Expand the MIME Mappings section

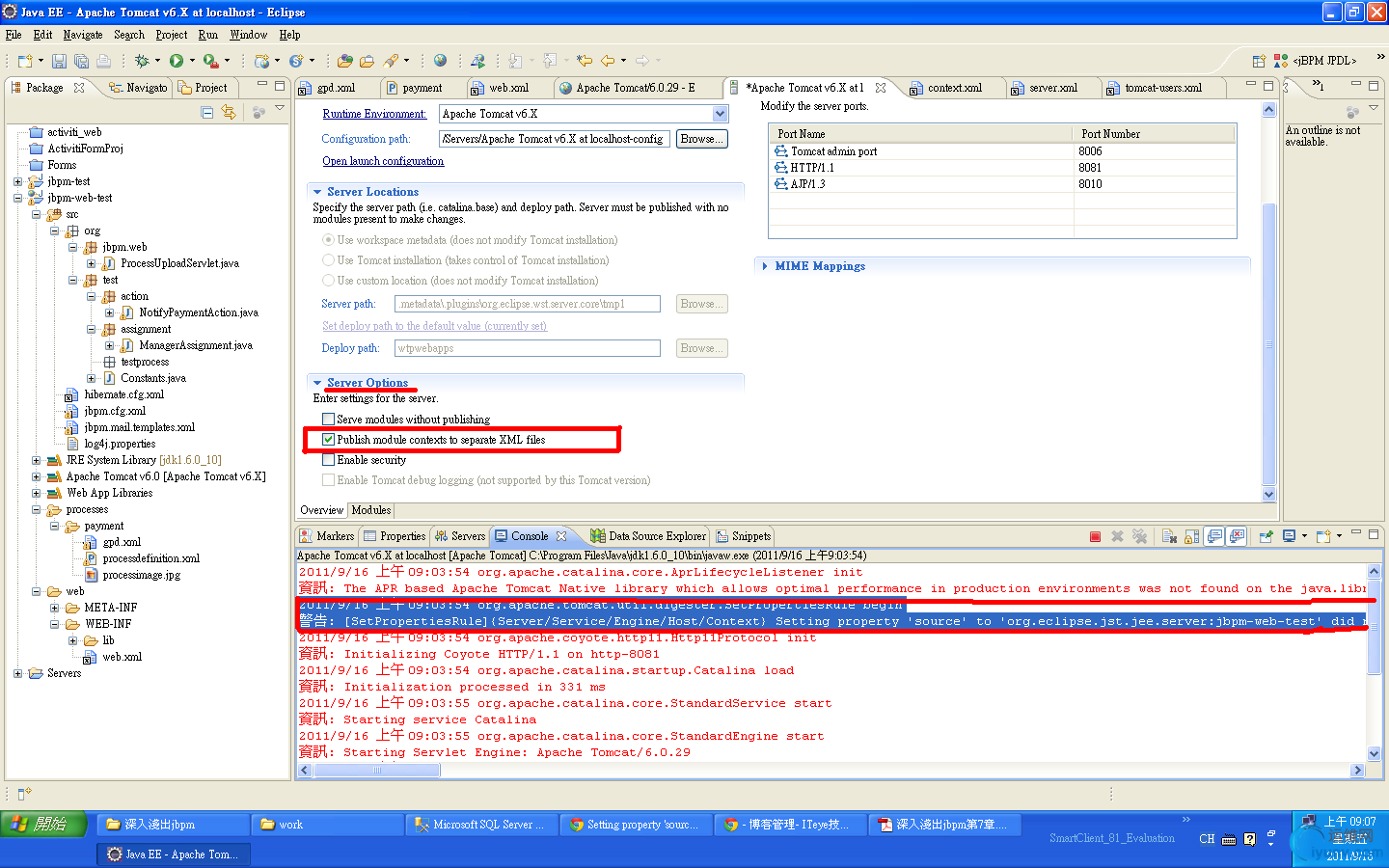click(765, 266)
